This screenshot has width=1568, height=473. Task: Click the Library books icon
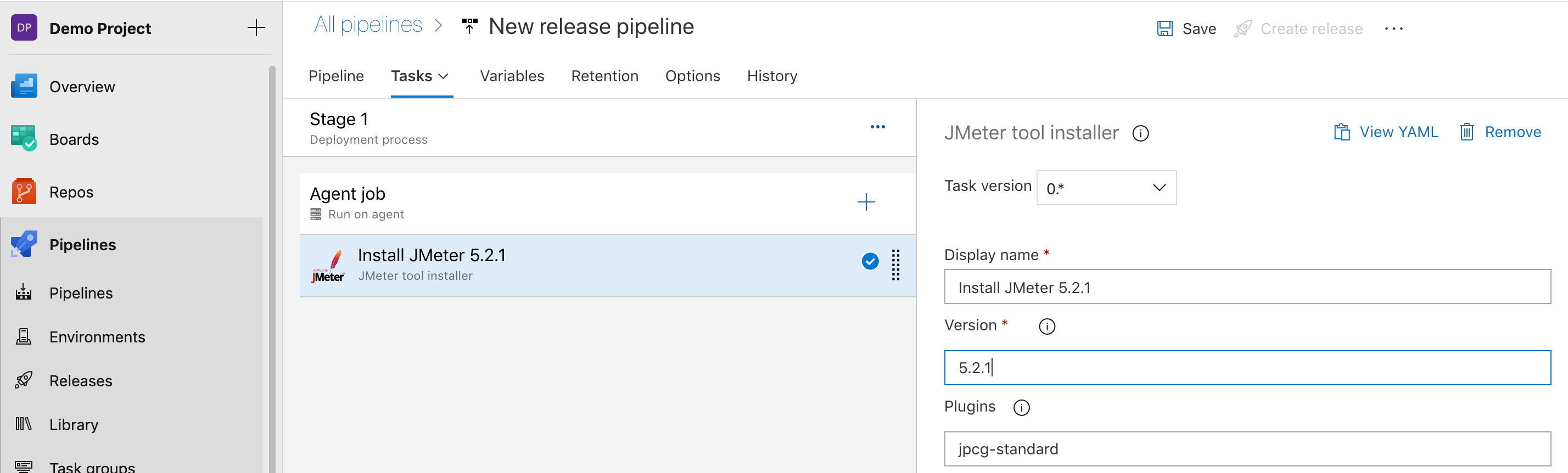pos(24,424)
